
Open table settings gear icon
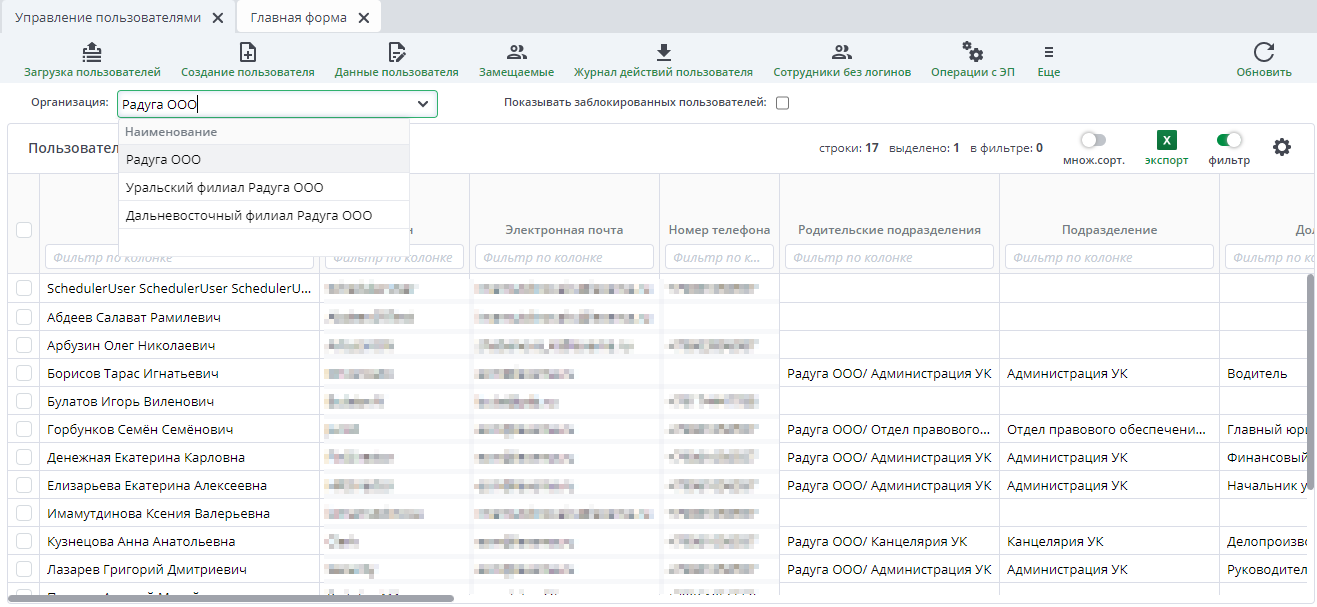click(x=1282, y=147)
